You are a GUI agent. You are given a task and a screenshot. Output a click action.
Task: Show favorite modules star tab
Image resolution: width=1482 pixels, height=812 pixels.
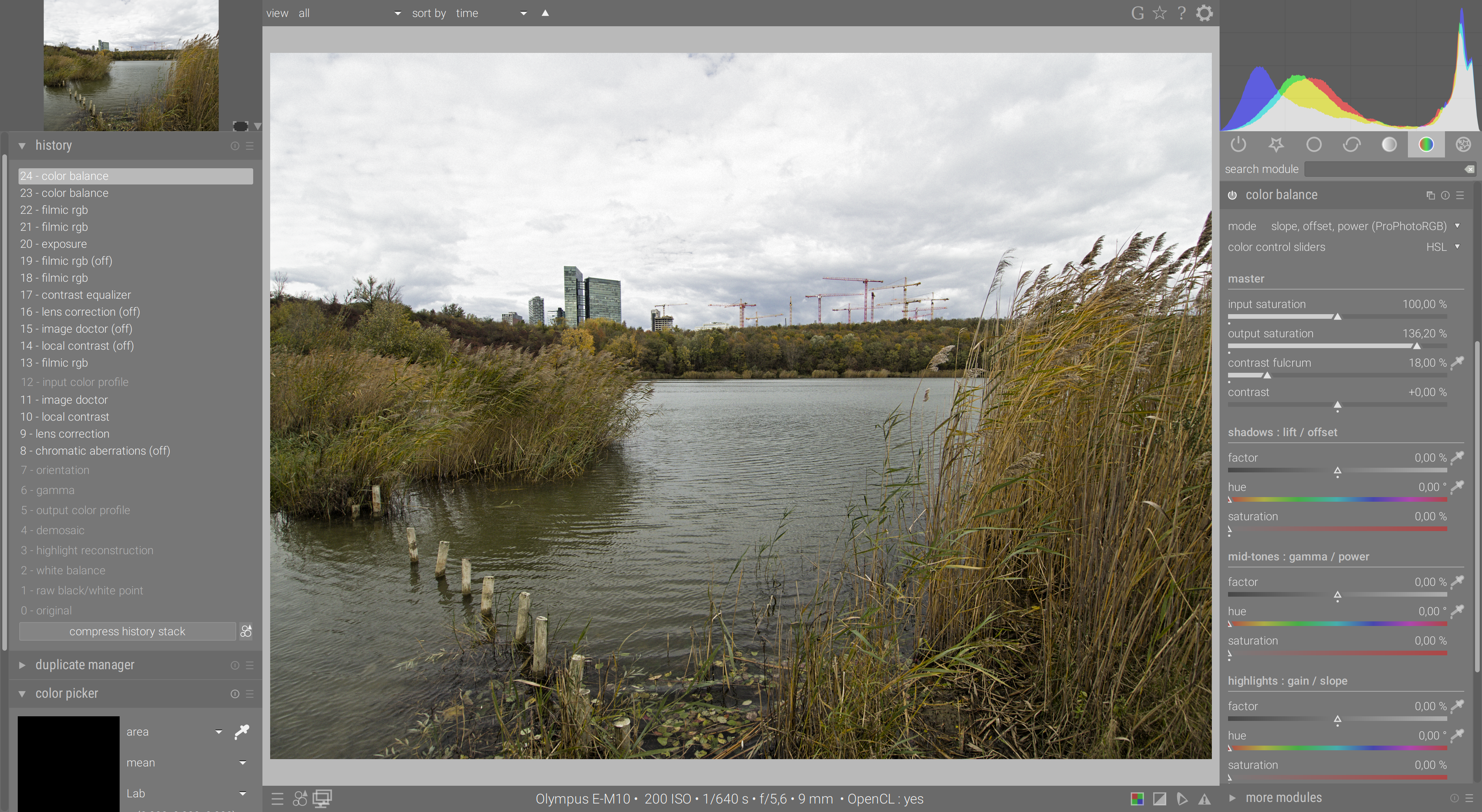pyautogui.click(x=1276, y=144)
